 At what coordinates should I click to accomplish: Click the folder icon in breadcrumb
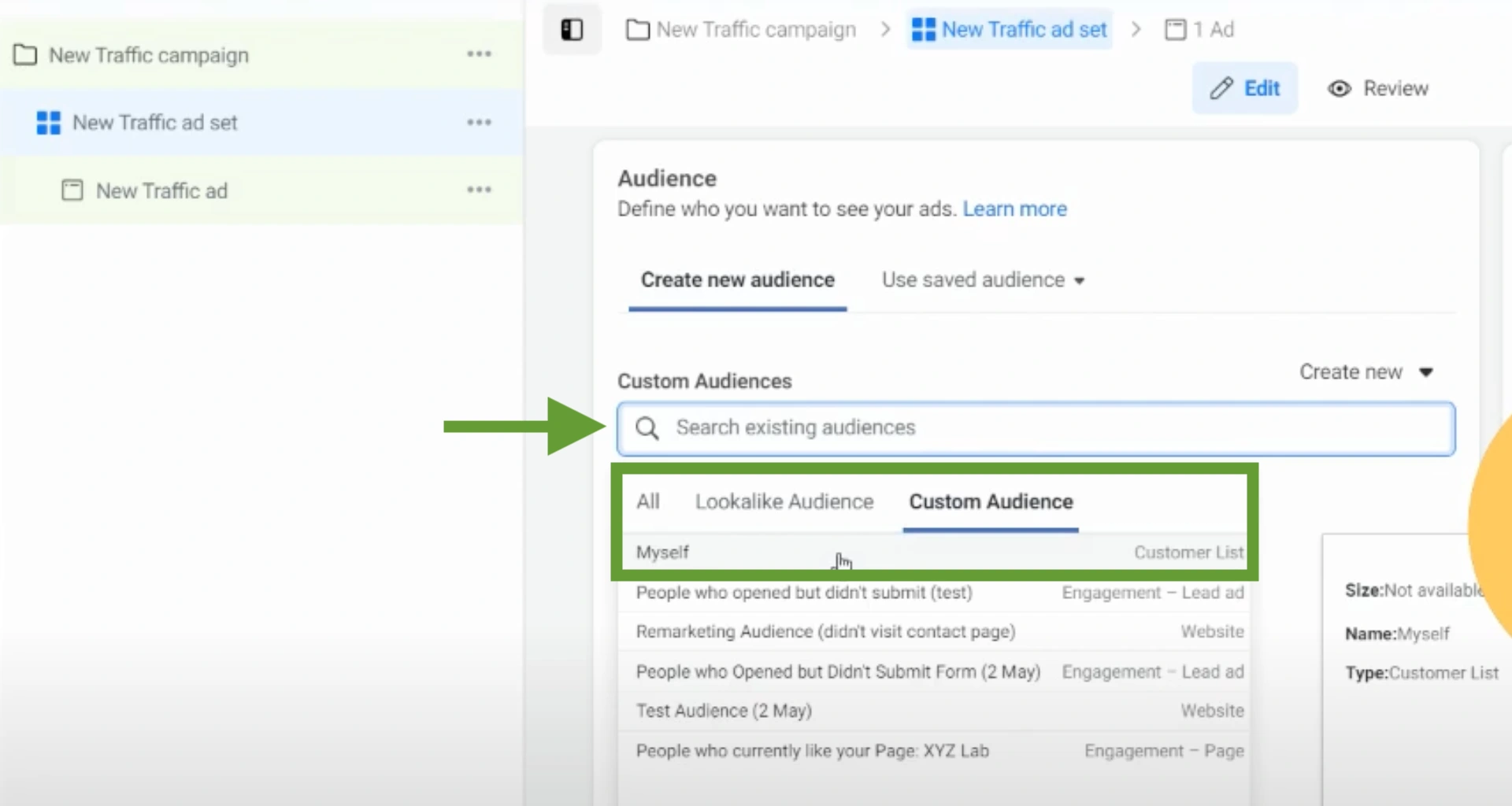(638, 29)
